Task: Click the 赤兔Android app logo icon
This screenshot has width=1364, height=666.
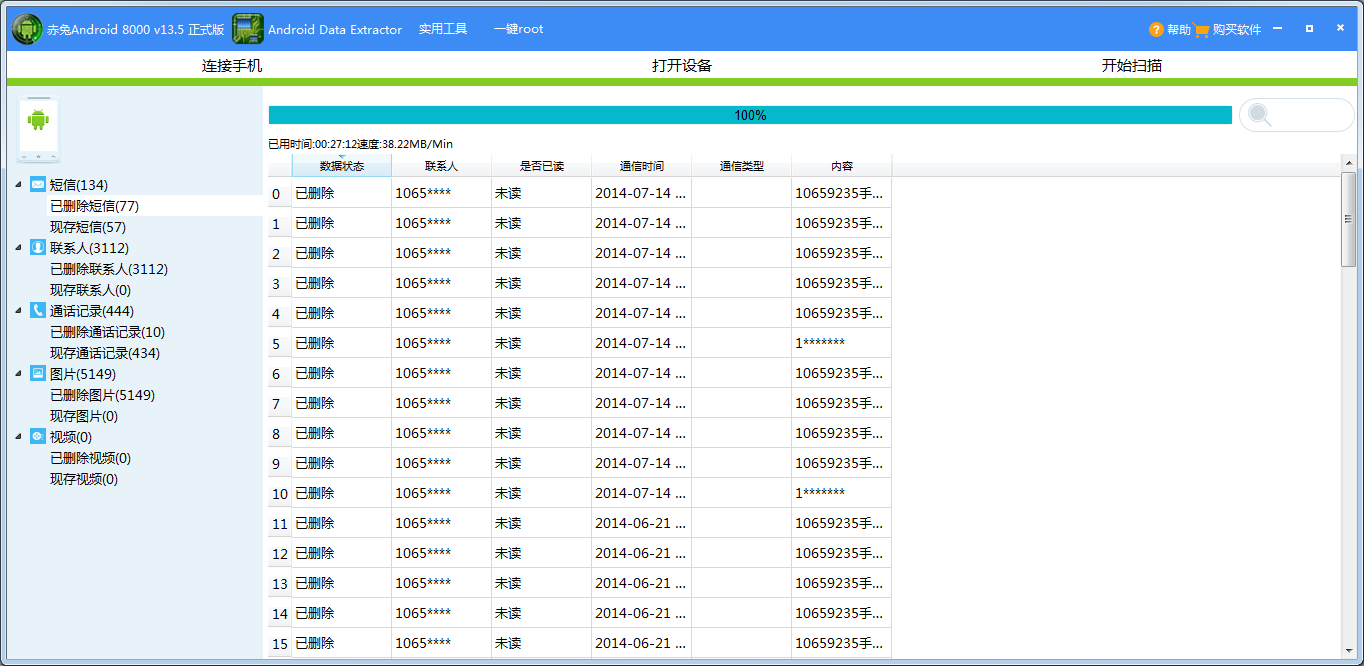Action: click(x=27, y=29)
